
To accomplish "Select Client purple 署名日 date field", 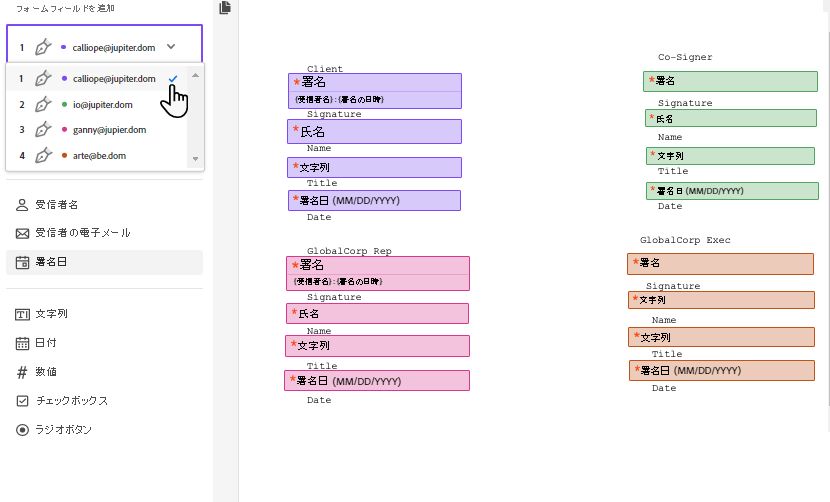I will click(374, 201).
